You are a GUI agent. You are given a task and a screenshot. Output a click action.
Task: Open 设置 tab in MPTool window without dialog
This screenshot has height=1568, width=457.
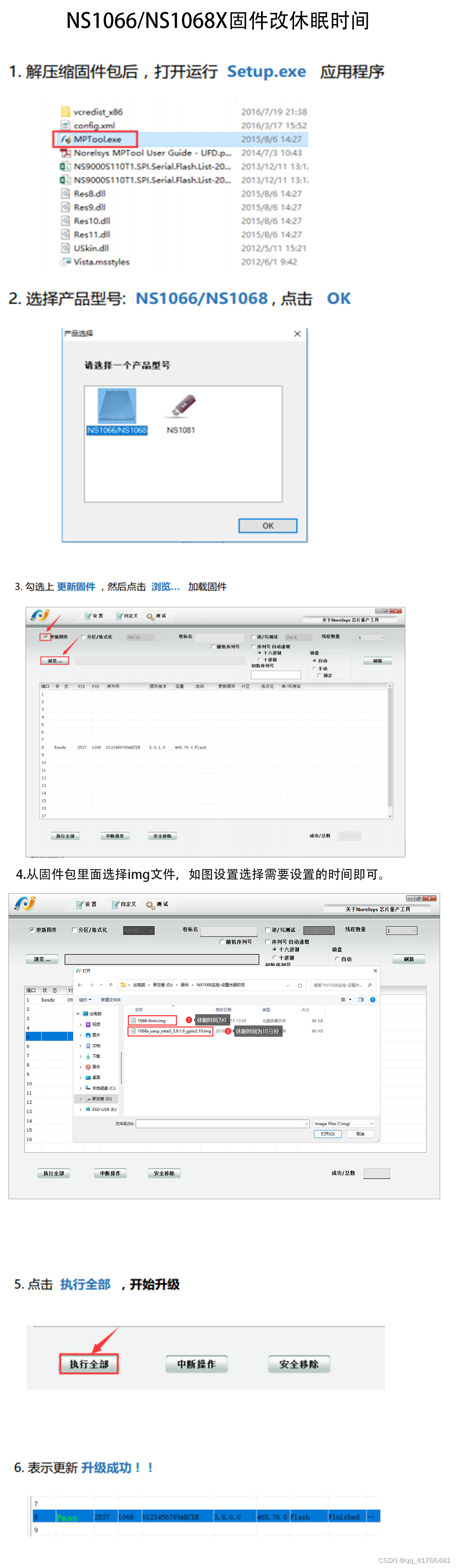tap(94, 615)
